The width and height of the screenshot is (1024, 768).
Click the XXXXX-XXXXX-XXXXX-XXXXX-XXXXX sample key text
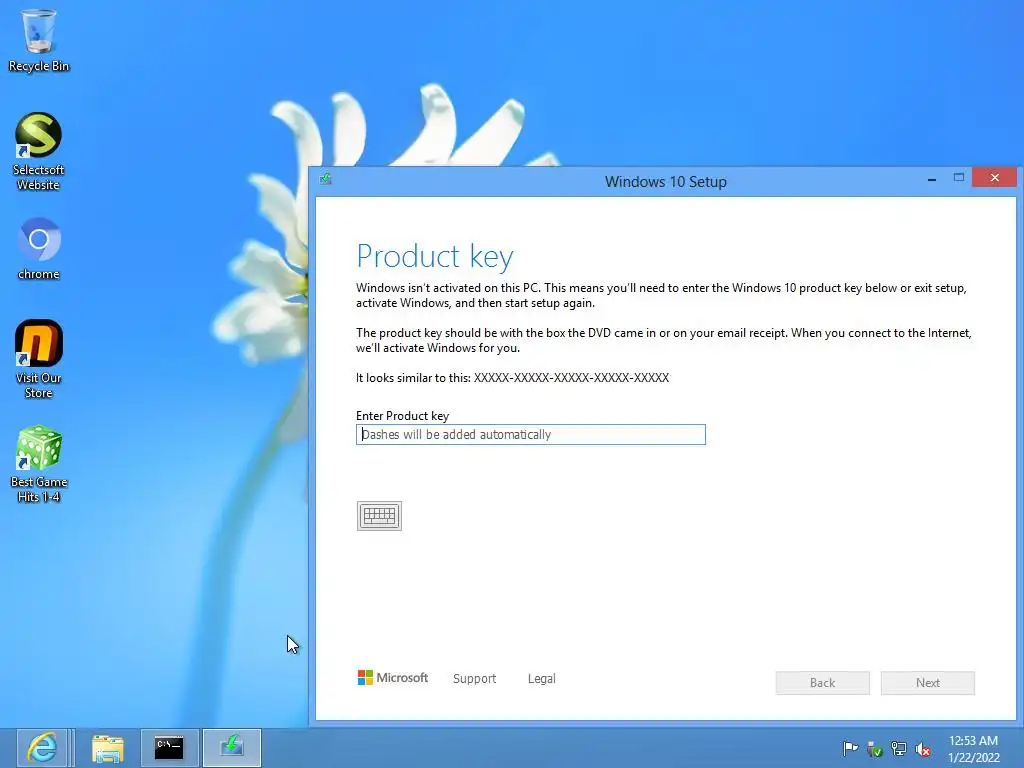tap(571, 377)
